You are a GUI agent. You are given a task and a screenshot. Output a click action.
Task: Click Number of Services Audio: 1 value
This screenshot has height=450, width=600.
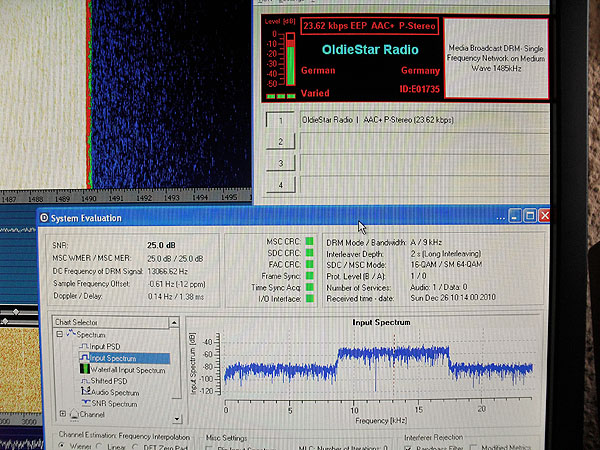coord(439,287)
